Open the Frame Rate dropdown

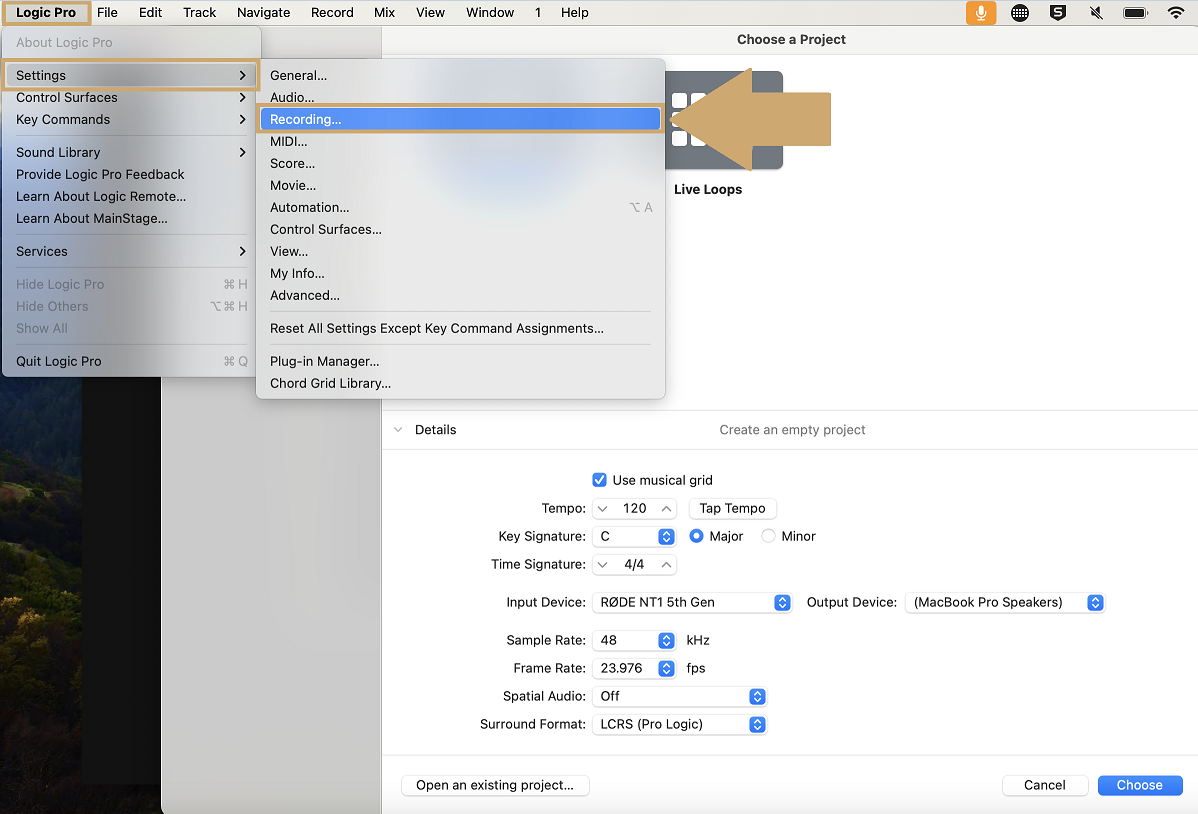(x=634, y=669)
